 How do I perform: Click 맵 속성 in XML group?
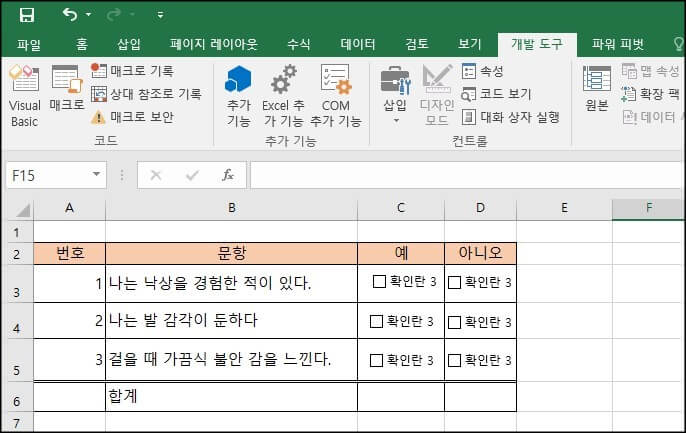coord(651,71)
